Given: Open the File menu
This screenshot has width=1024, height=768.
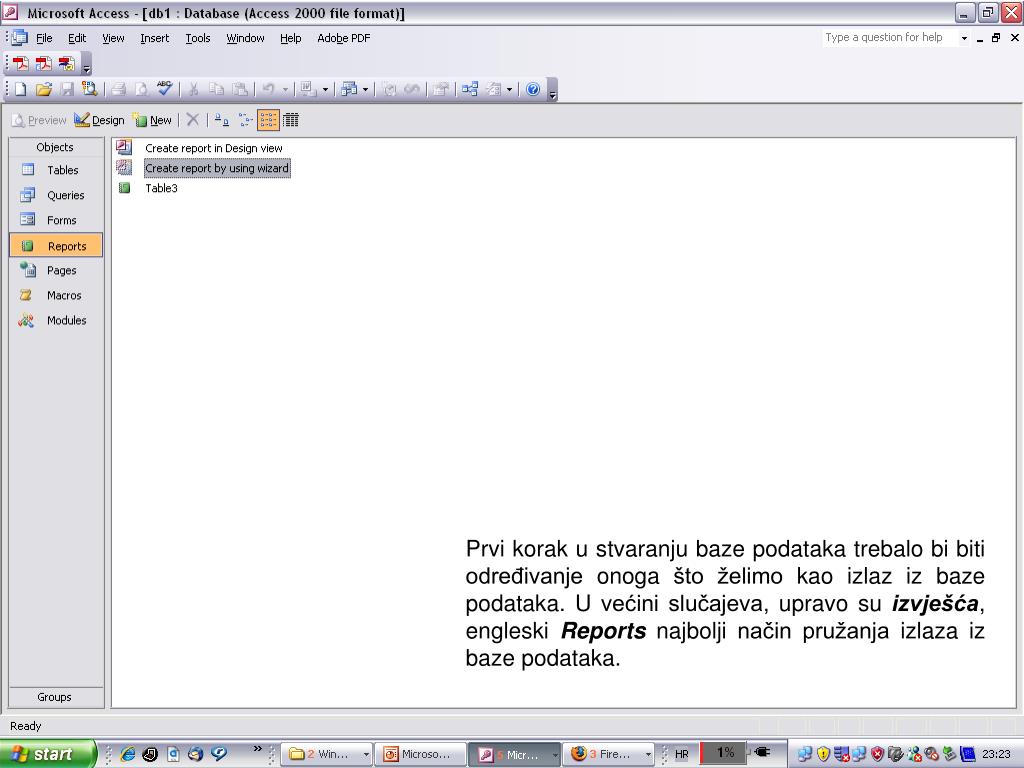Looking at the screenshot, I should [44, 38].
